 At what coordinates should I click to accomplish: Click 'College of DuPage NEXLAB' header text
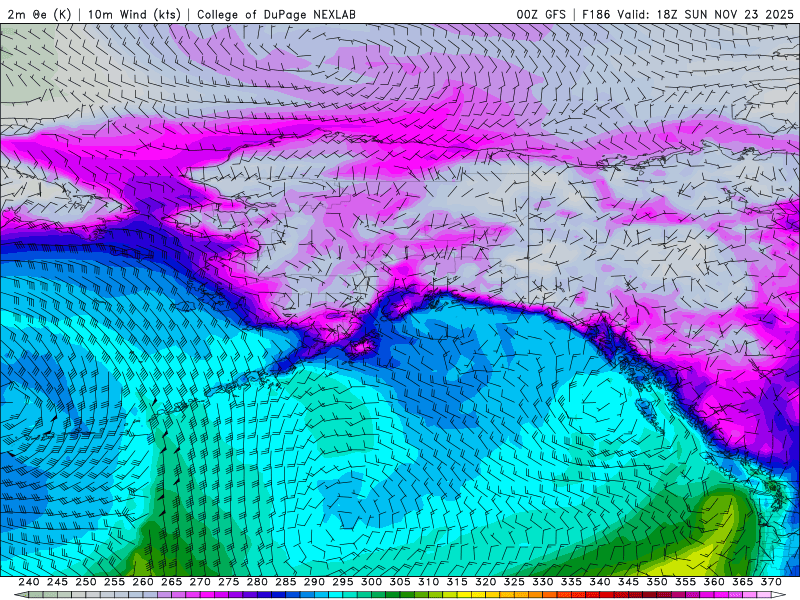277,14
